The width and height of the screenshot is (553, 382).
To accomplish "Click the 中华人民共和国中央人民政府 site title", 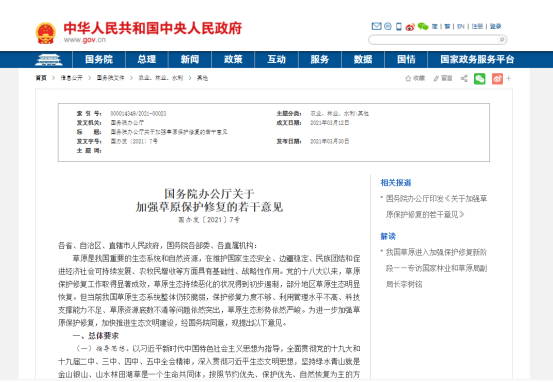I will coord(153,28).
